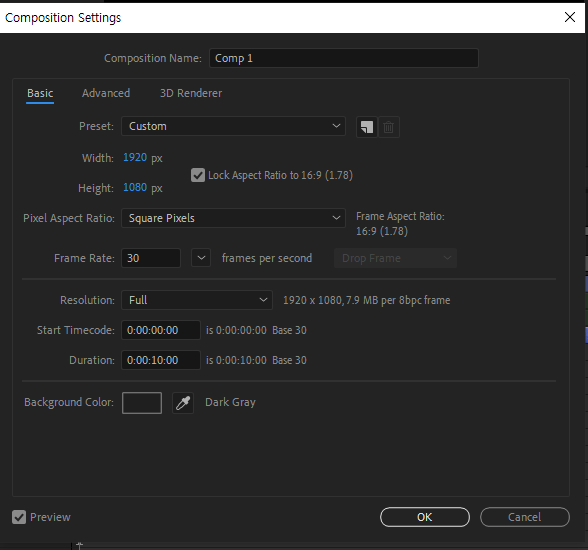Disable the Preview checkbox
Screen dimensions: 588x550
pos(19,517)
